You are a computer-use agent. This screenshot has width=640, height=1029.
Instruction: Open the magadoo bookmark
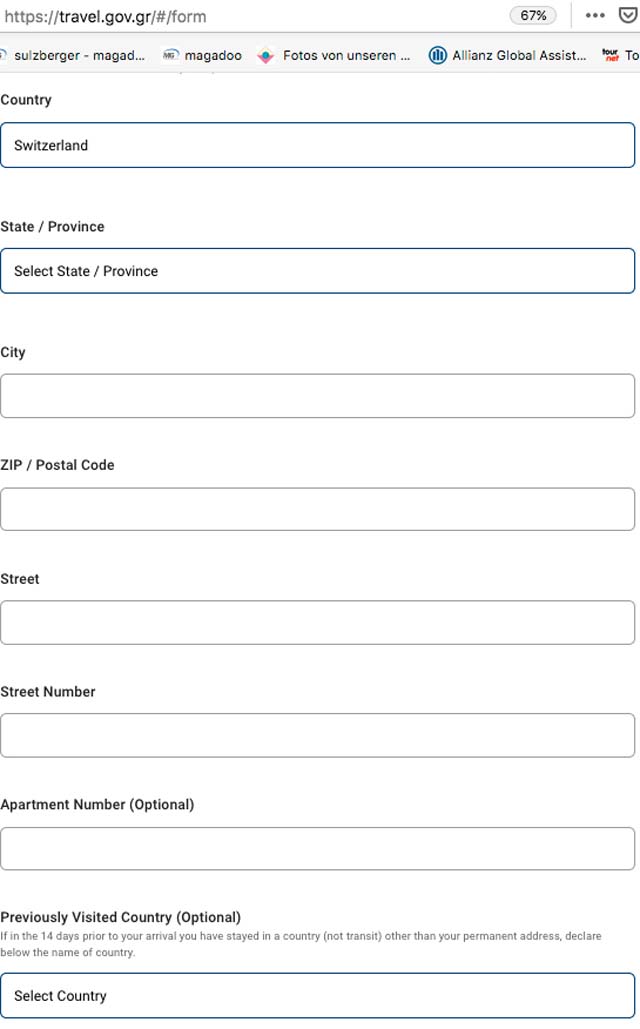point(202,56)
